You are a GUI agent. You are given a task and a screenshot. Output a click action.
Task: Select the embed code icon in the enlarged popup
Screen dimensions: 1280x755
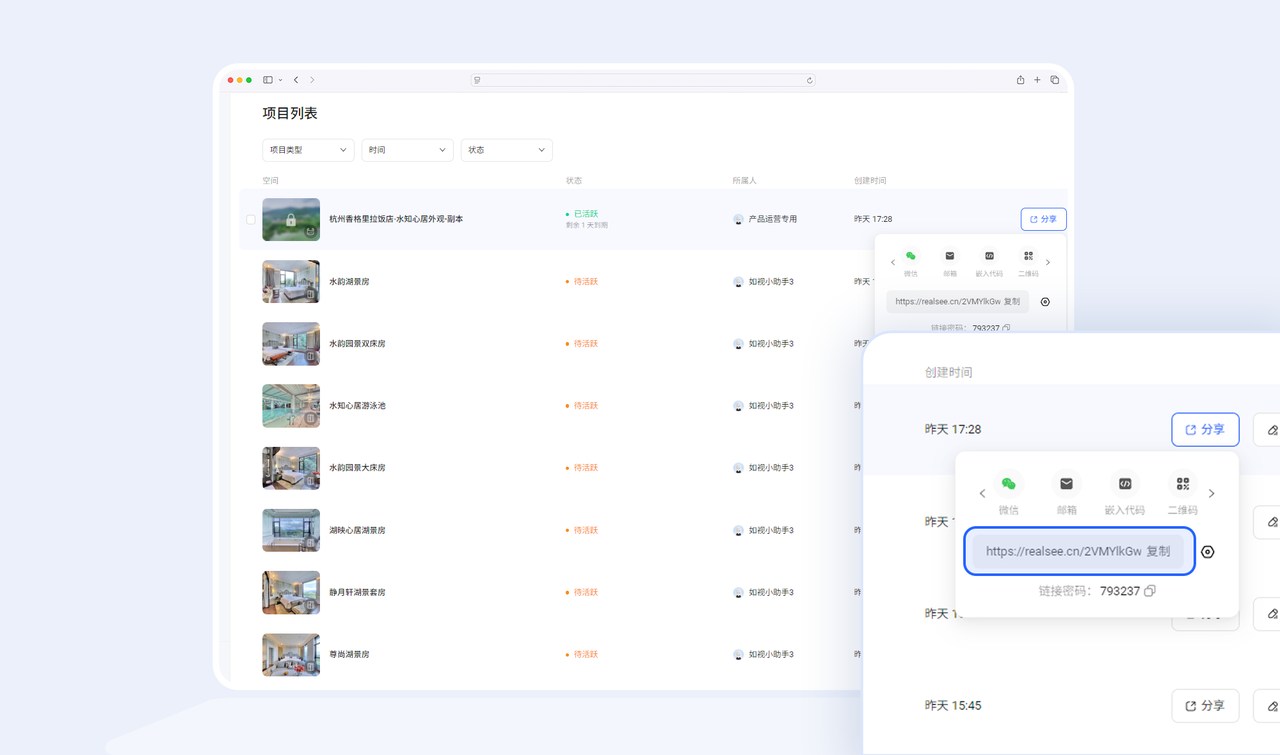pos(1124,484)
